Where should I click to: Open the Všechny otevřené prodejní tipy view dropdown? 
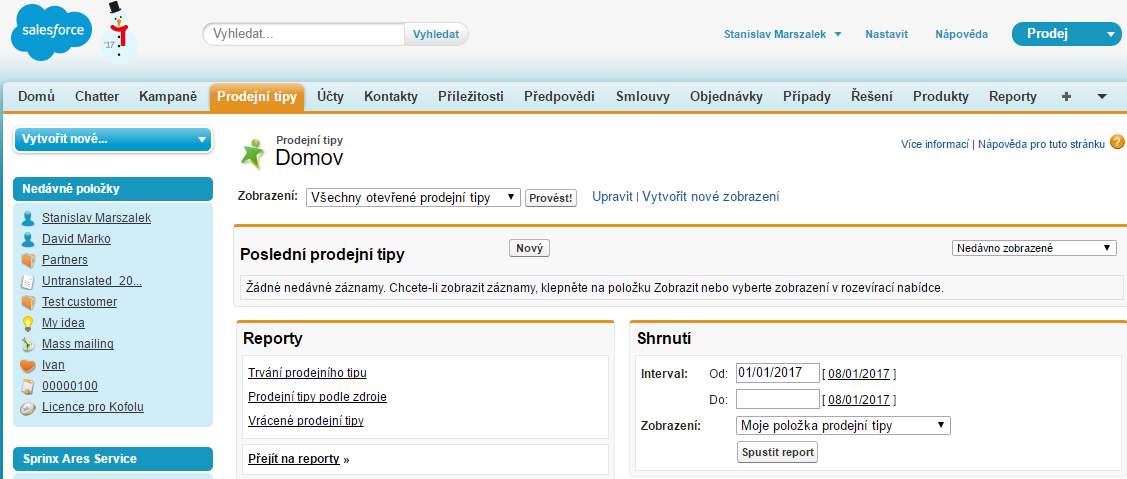[x=413, y=198]
